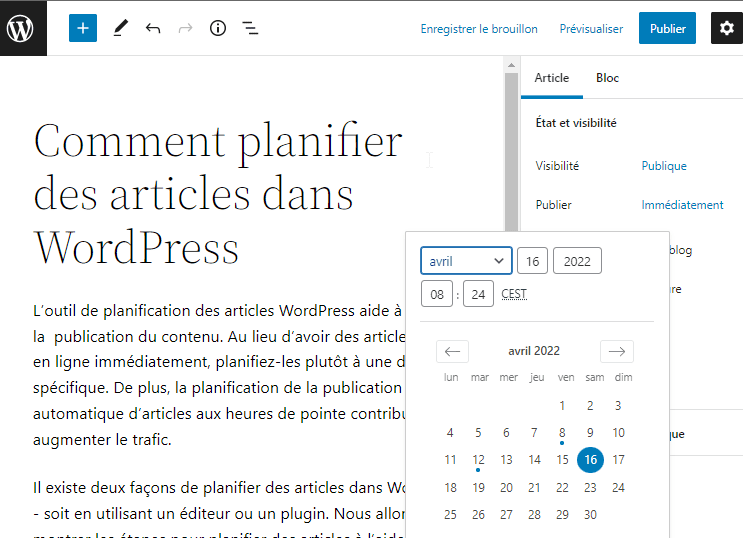
Task: Open the list view outline icon
Action: (250, 28)
